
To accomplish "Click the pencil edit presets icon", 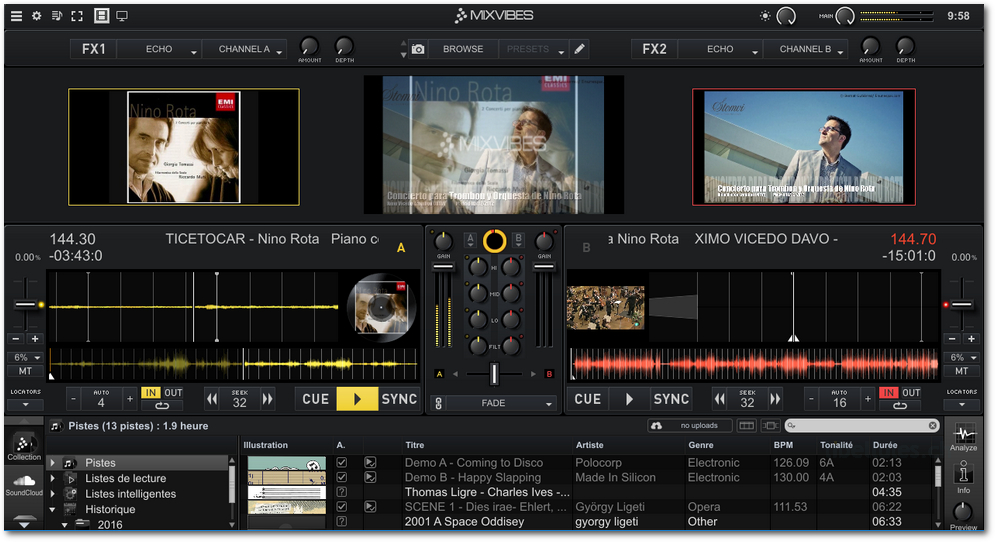I will [x=579, y=49].
